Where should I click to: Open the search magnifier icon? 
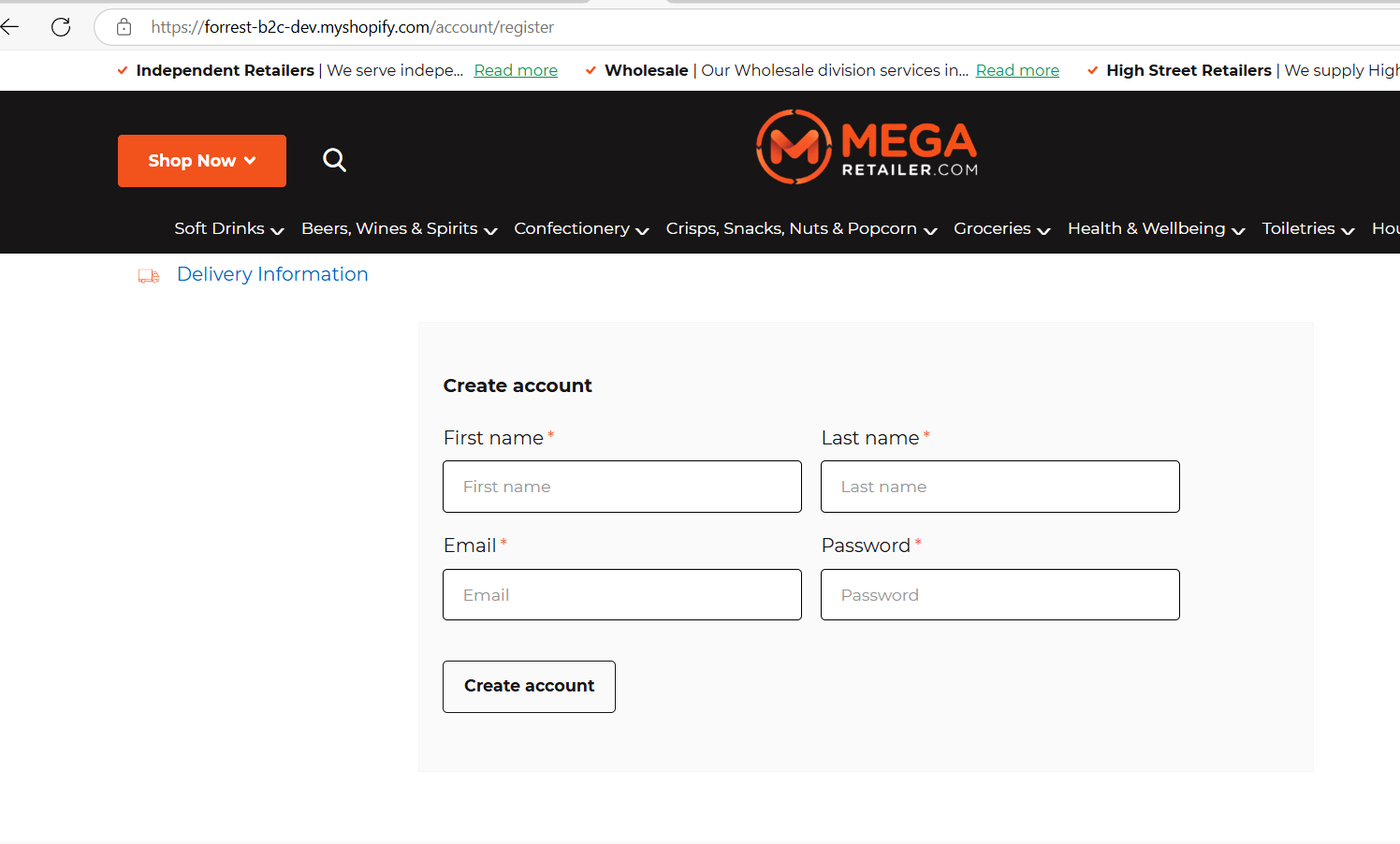click(x=334, y=160)
